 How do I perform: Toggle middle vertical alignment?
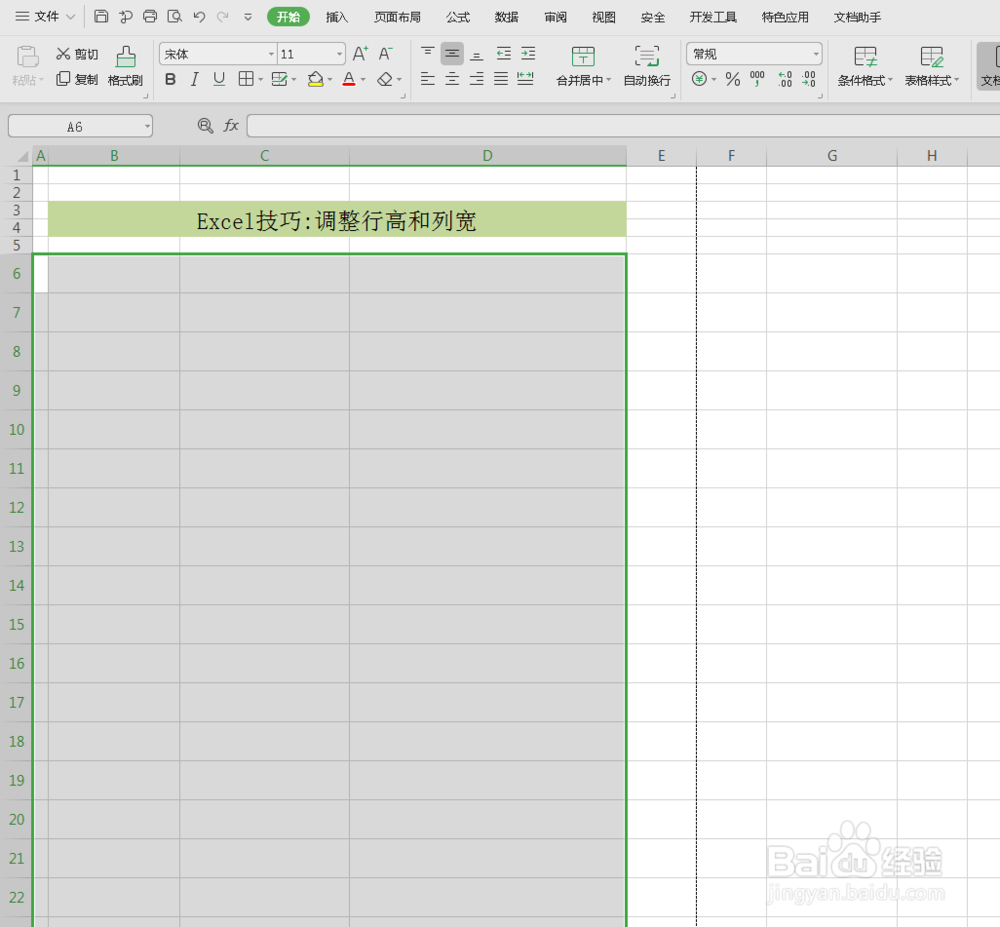(452, 54)
